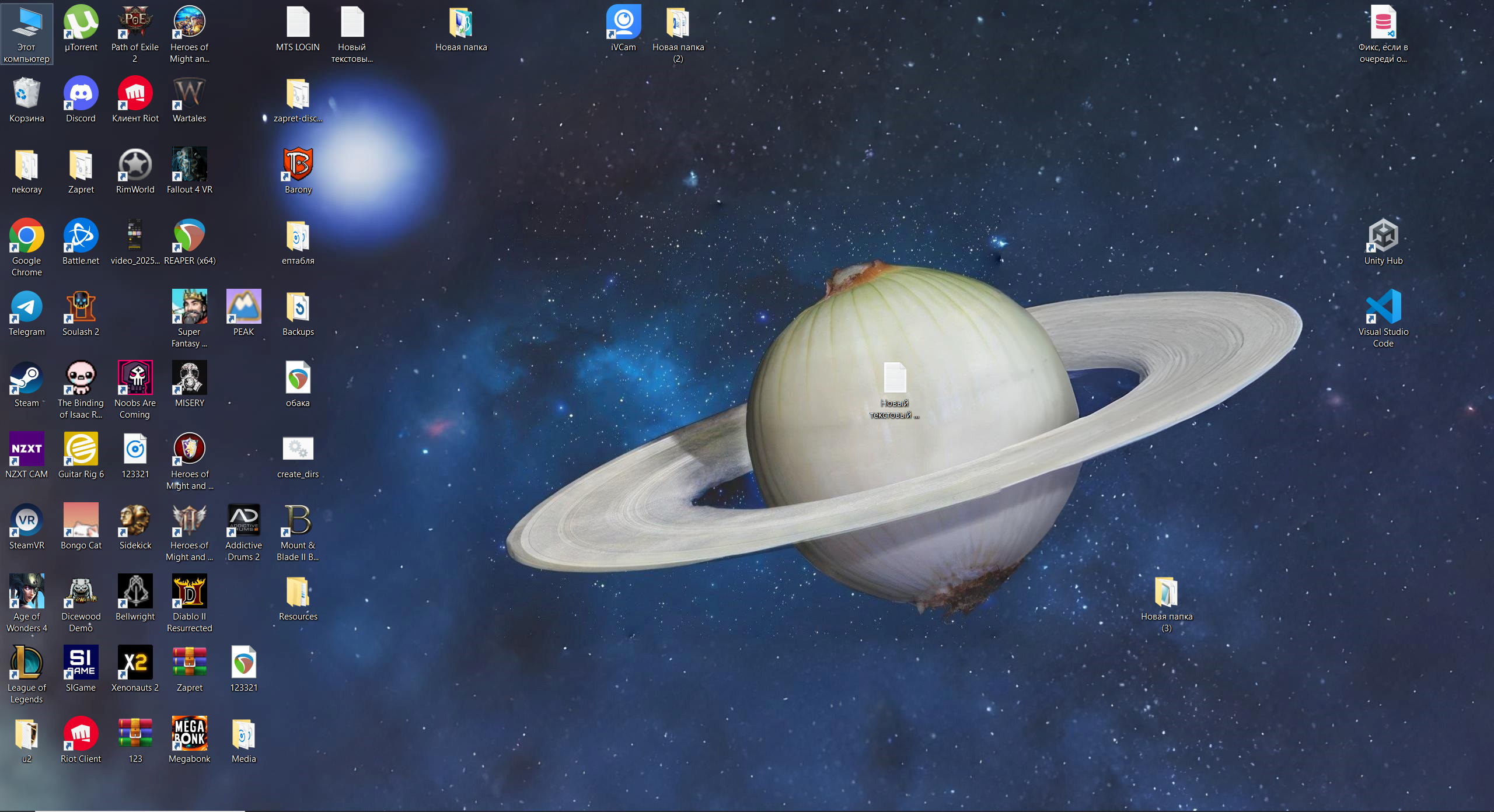Select the Unity Hub shortcut
Viewport: 1494px width, 812px height.
tap(1383, 237)
